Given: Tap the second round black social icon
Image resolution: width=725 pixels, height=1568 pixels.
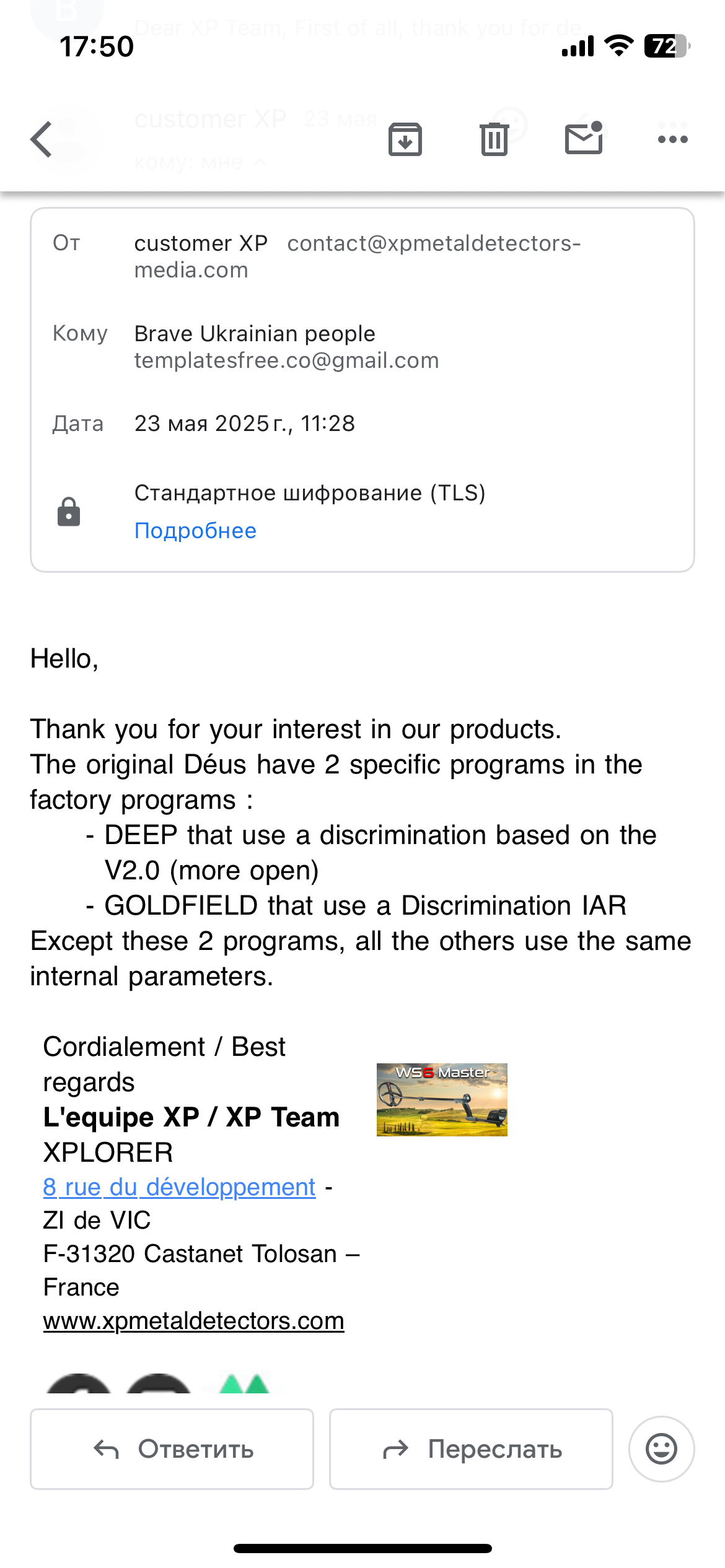Looking at the screenshot, I should click(159, 1385).
